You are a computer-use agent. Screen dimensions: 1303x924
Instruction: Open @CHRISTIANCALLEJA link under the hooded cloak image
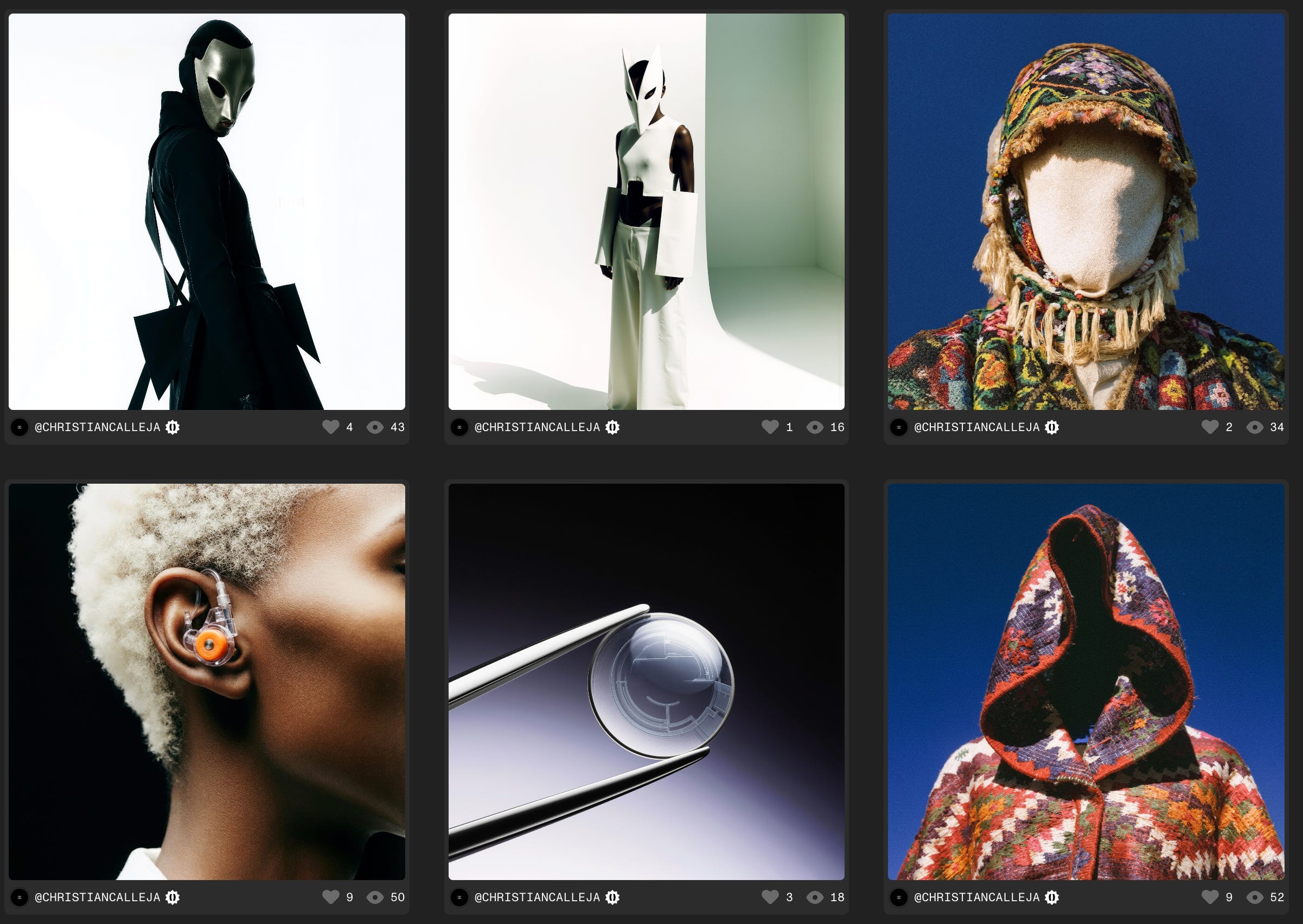click(976, 897)
